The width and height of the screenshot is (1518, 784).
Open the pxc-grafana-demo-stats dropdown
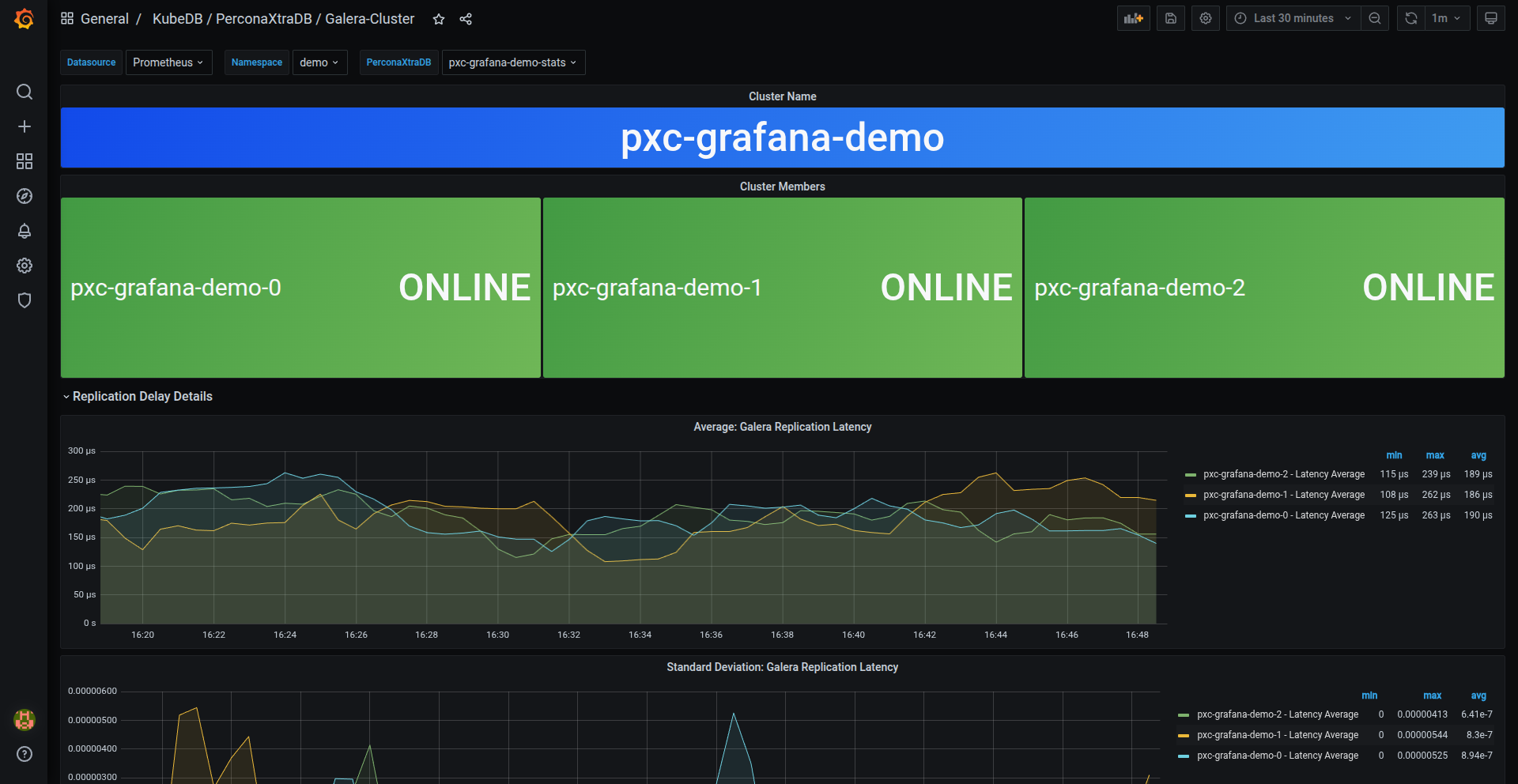[x=513, y=62]
